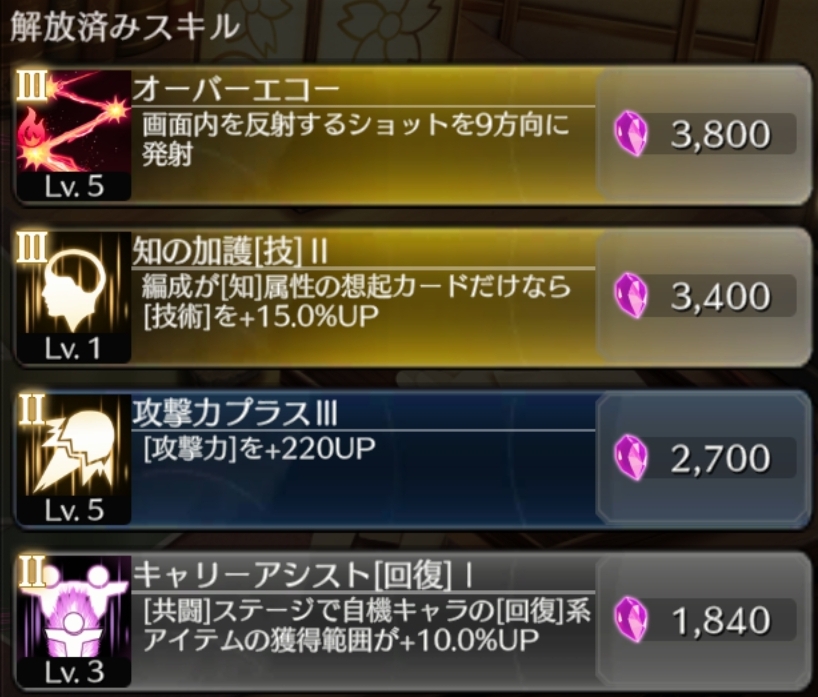818x697 pixels.
Task: Open the オーバーエコー skill title
Action: (236, 89)
